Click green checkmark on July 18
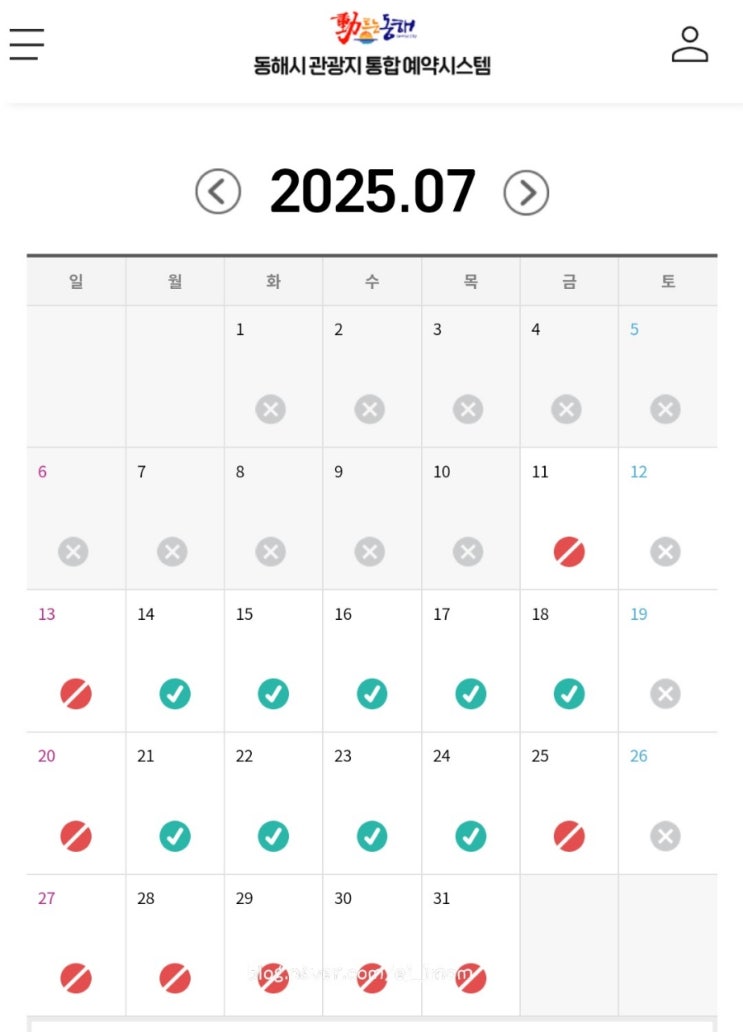 (x=569, y=693)
